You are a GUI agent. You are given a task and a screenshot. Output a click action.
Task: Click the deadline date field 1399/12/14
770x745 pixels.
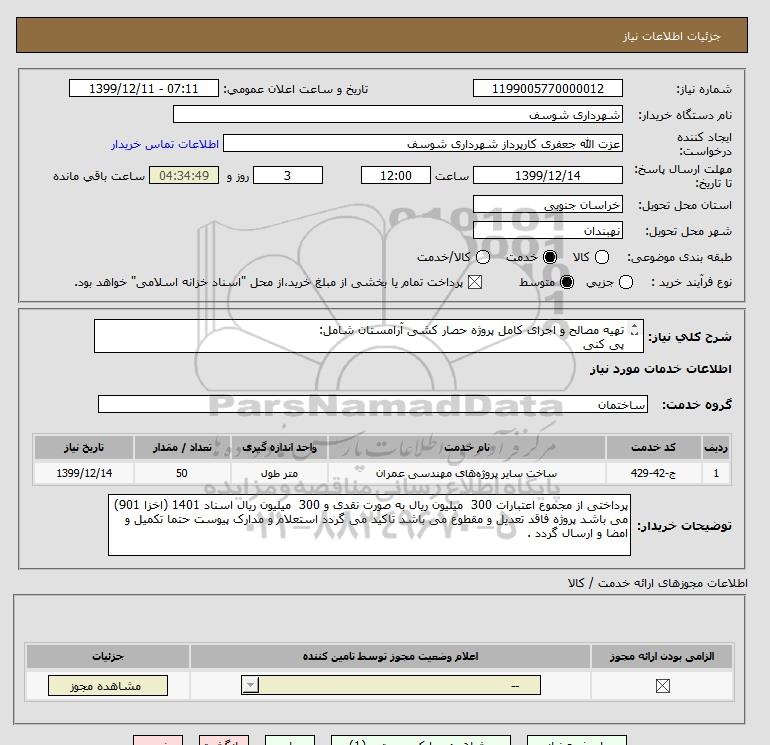click(x=548, y=175)
